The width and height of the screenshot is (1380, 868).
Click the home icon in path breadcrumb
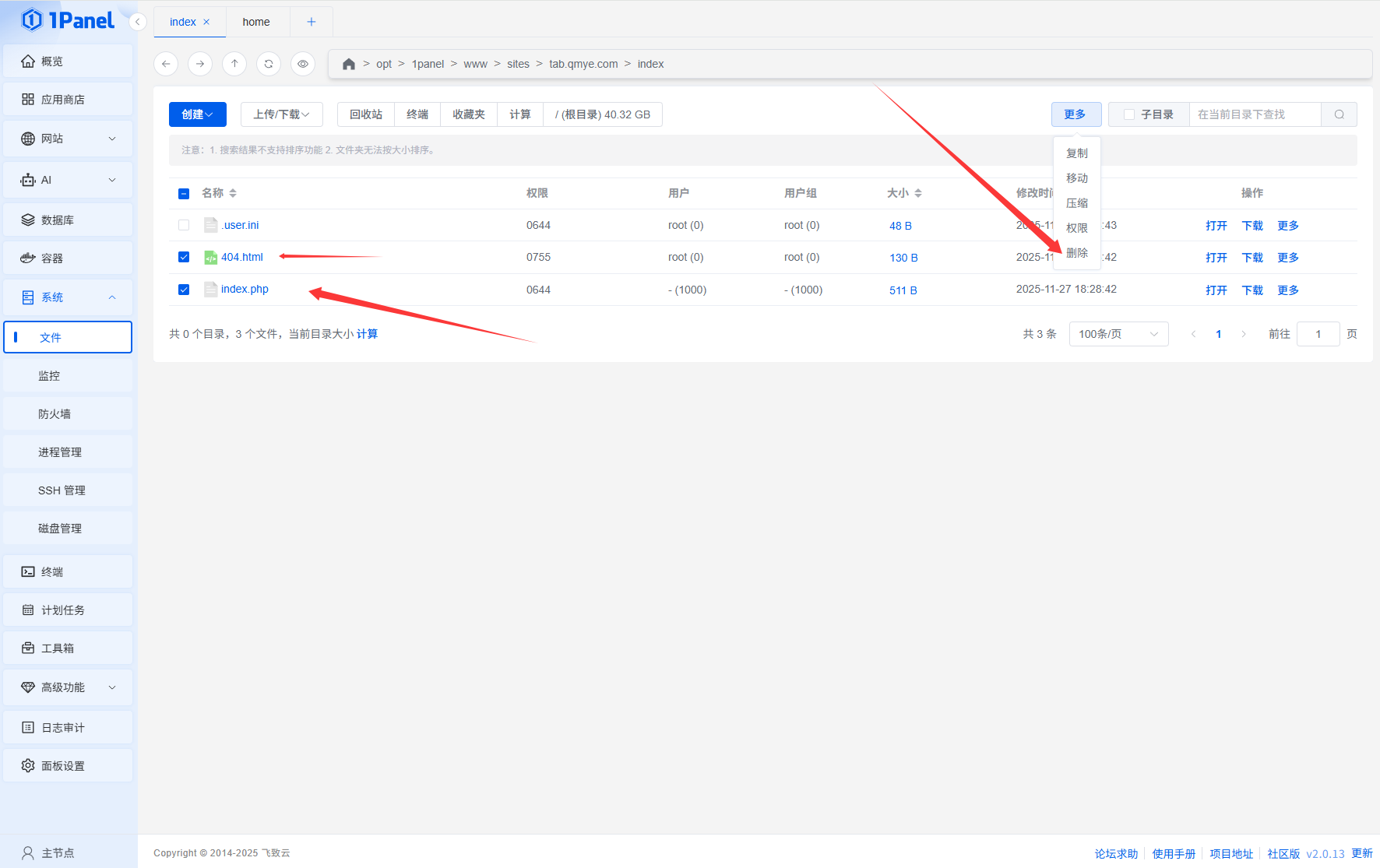349,64
